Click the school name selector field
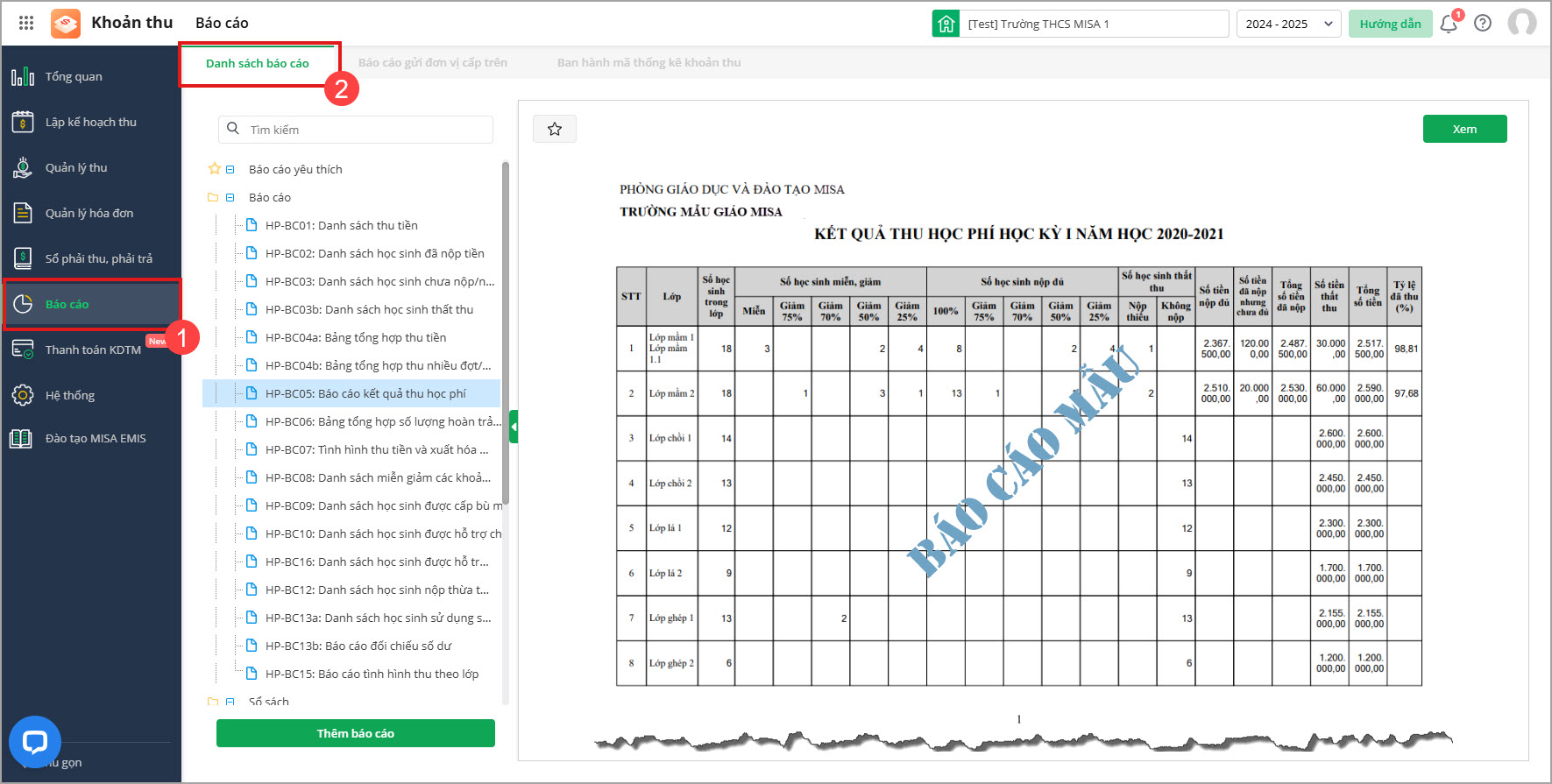Image resolution: width=1552 pixels, height=784 pixels. pyautogui.click(x=1095, y=24)
